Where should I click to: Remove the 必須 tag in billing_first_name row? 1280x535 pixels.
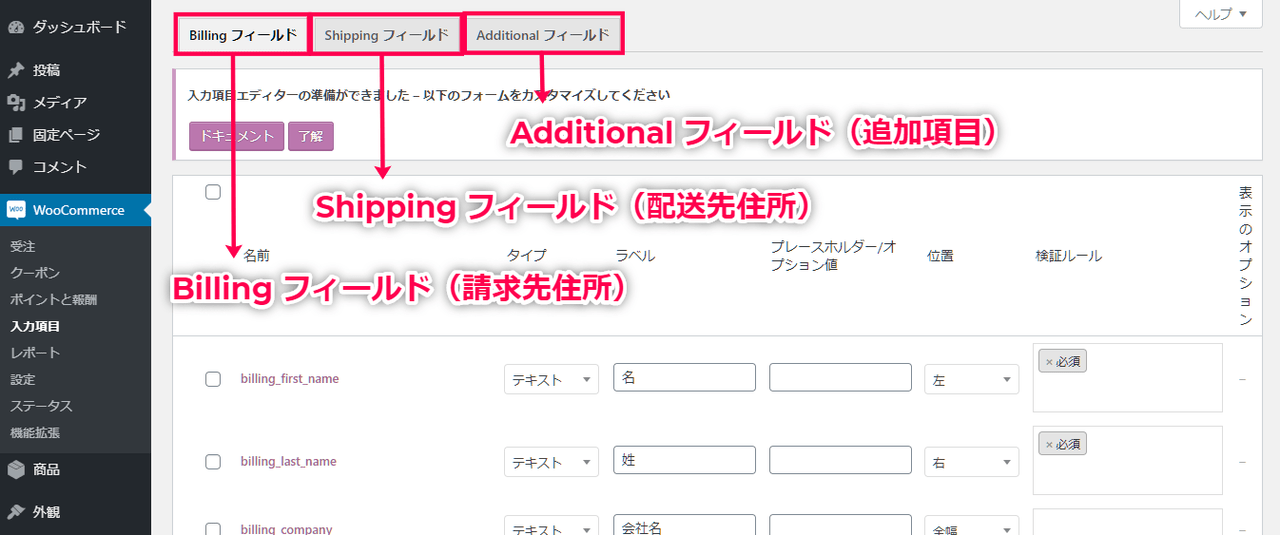1048,361
